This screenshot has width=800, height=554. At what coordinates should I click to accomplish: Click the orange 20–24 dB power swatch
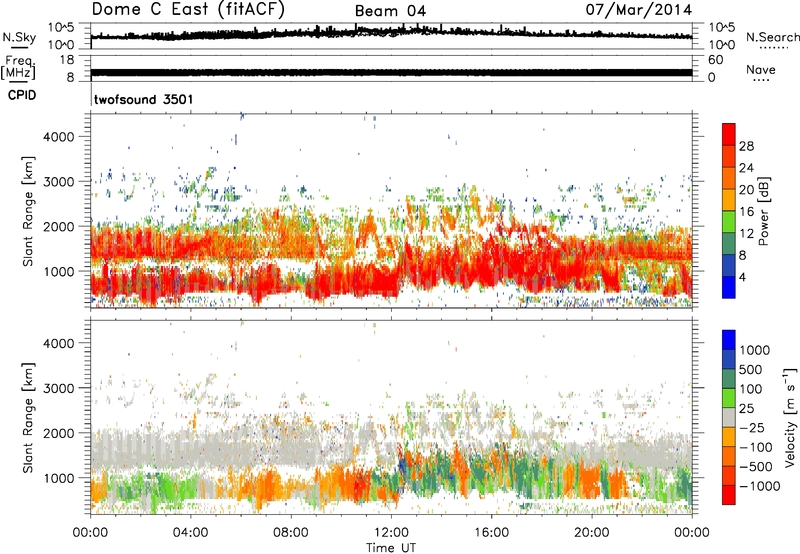[729, 178]
